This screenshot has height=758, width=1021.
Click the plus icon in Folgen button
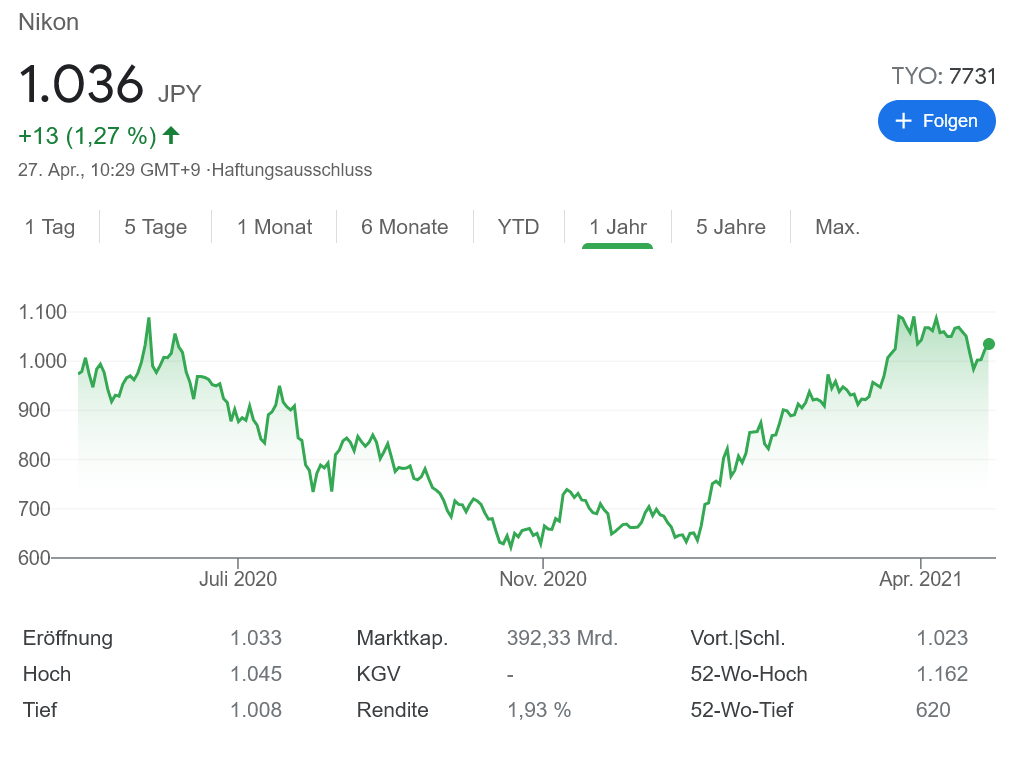click(x=904, y=121)
